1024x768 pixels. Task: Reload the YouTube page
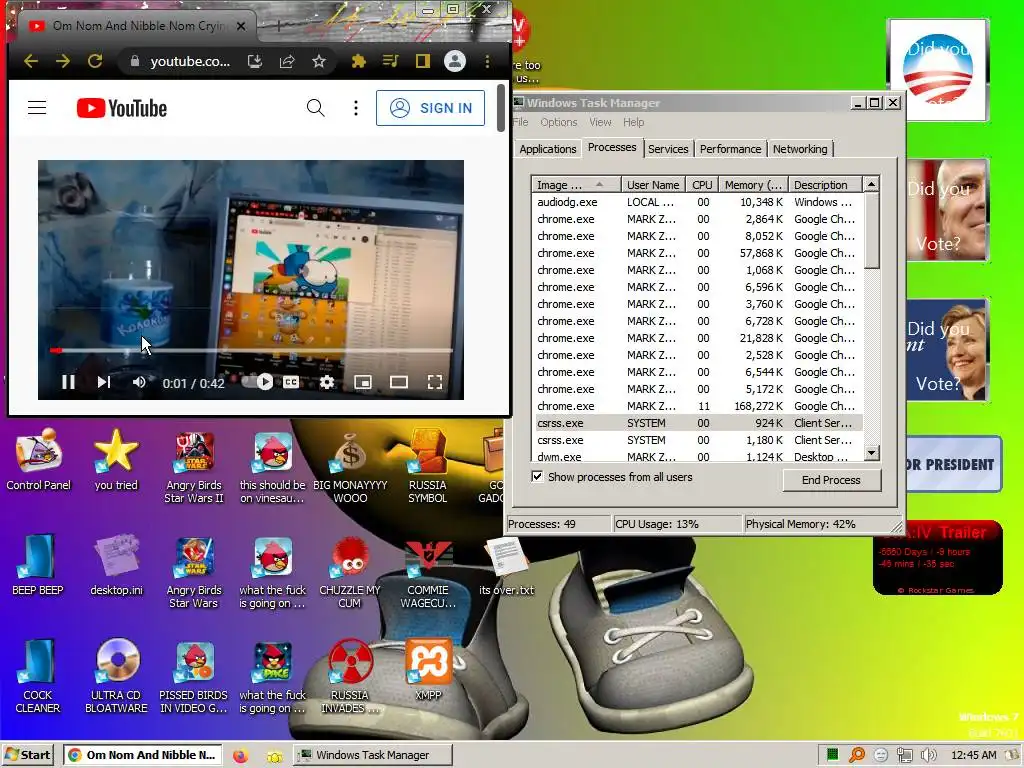(x=95, y=61)
